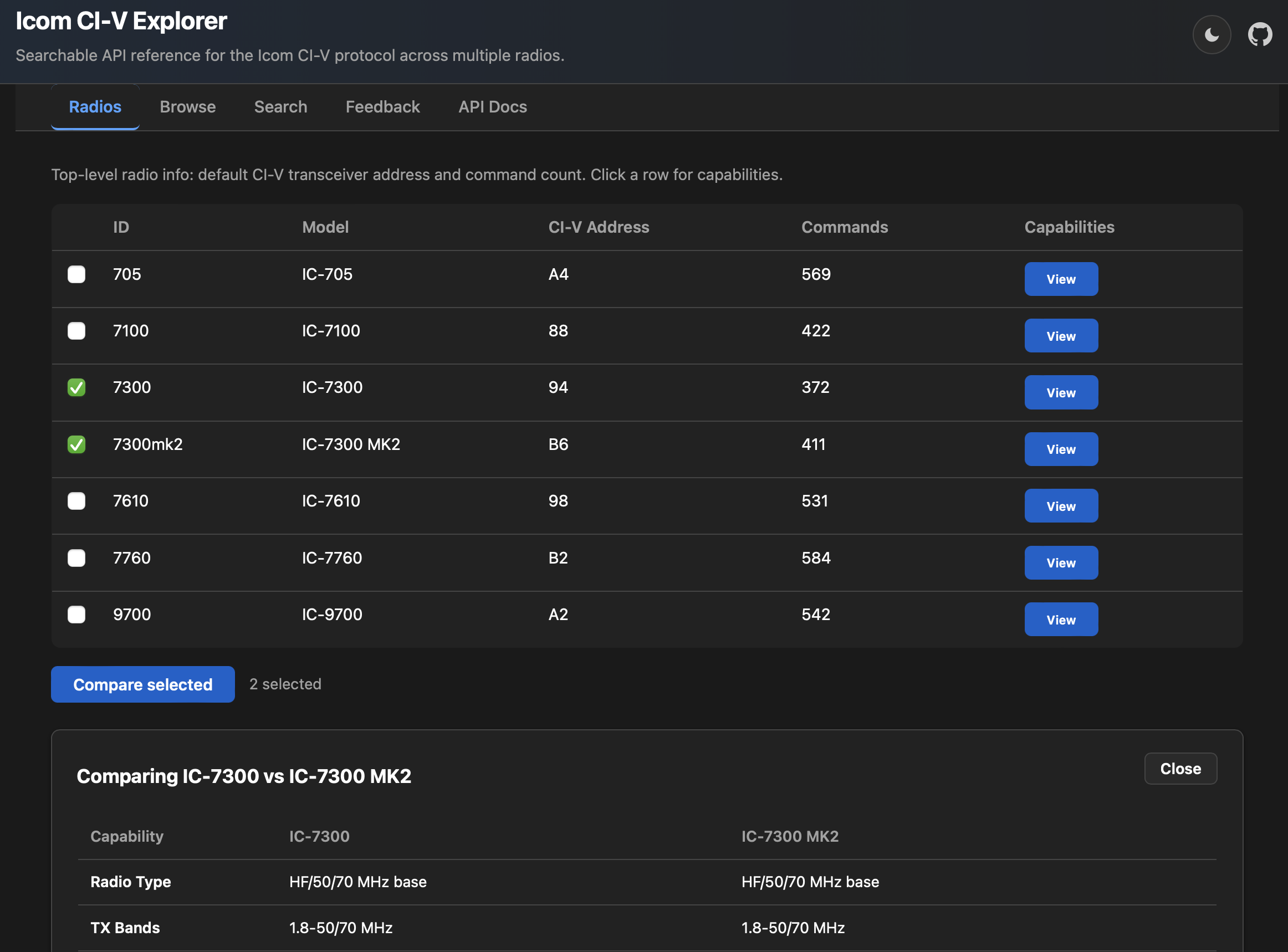Image resolution: width=1288 pixels, height=952 pixels.
Task: Check the checkbox for radio 705
Action: [x=76, y=274]
